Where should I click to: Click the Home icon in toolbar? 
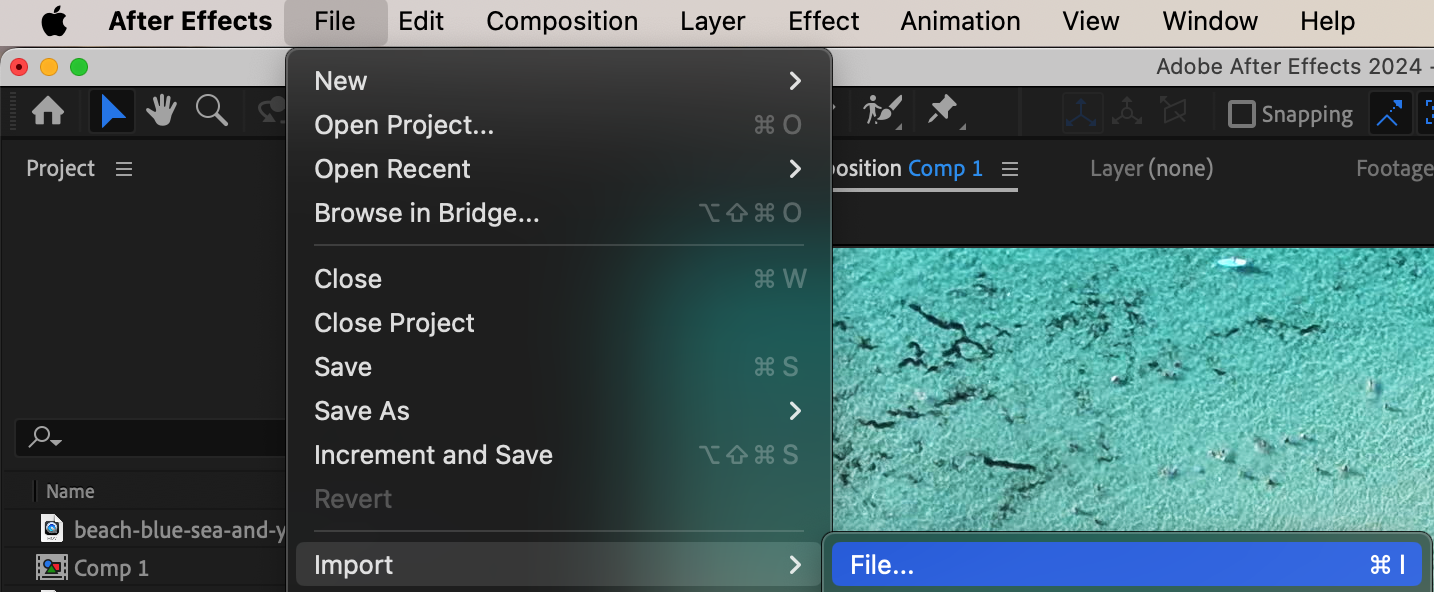pos(48,112)
